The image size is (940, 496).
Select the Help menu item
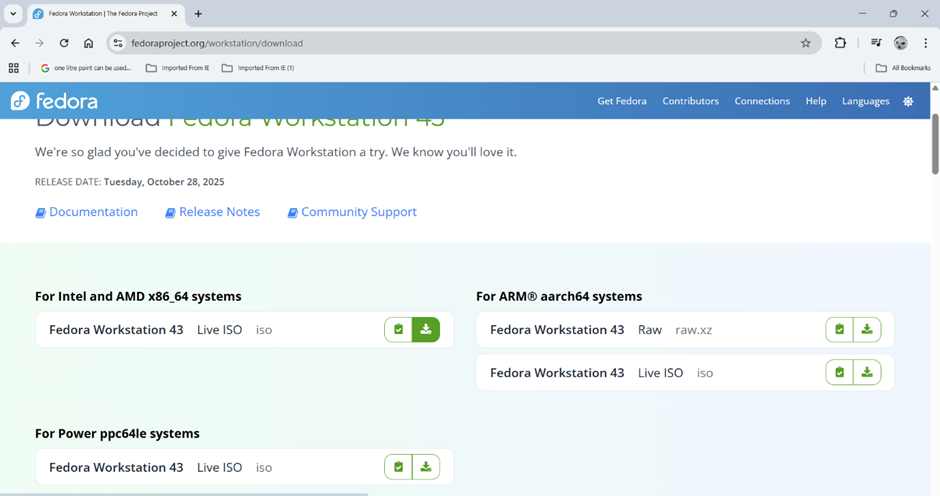coord(816,101)
